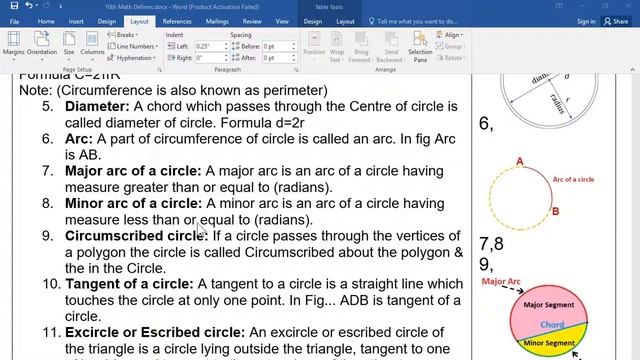Decrease the Right indent with down arrow
Image resolution: width=640 pixels, height=360 pixels.
(226, 60)
